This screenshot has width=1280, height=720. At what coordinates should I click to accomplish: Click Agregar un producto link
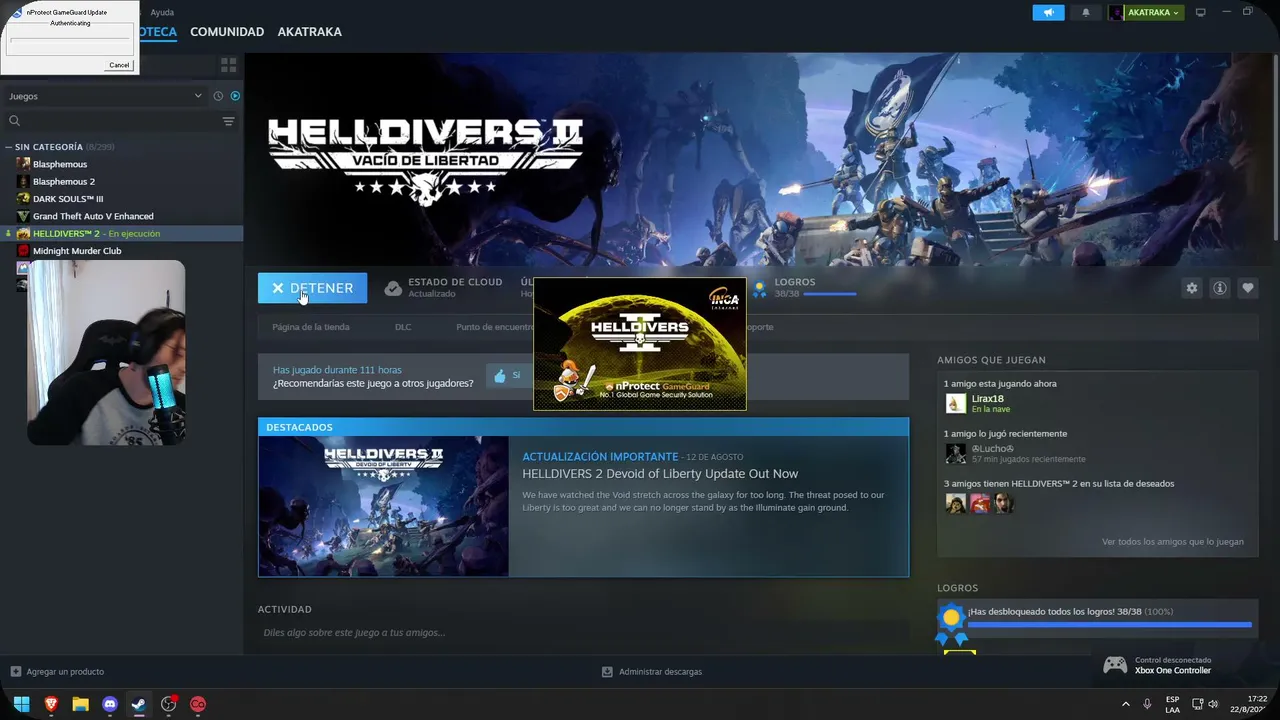coord(65,672)
